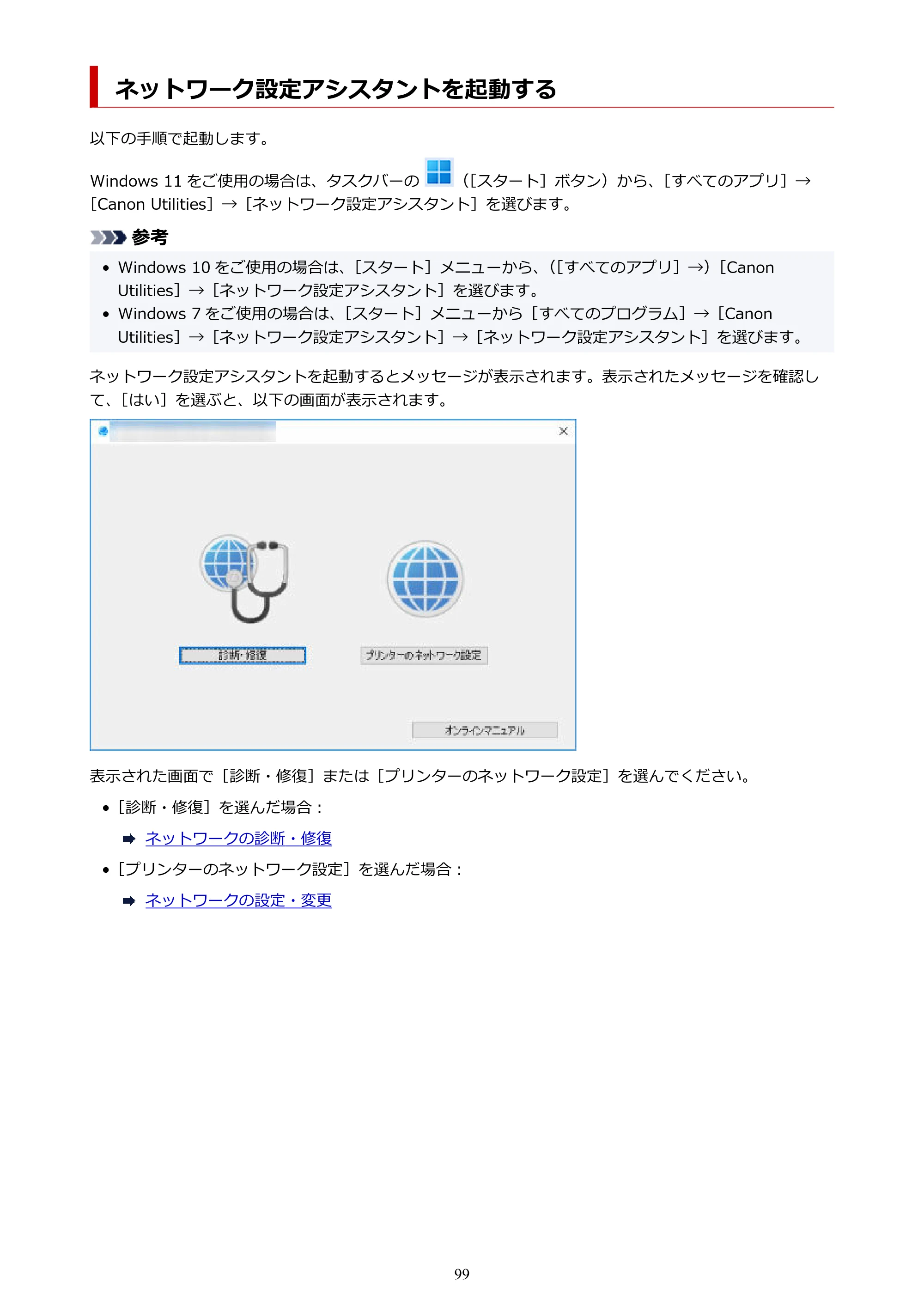Click the page number 99
Viewport: 924px width, 1307px height.
click(462, 1273)
